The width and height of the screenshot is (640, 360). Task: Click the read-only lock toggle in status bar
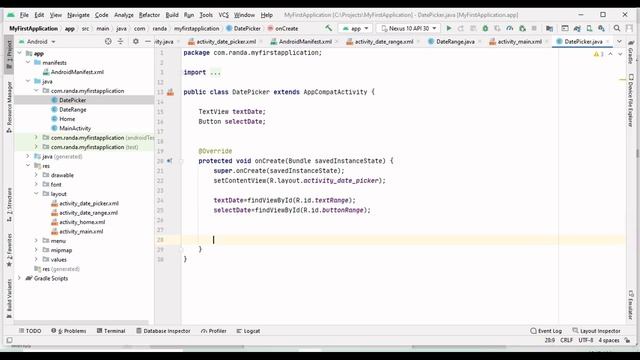(x=627, y=340)
